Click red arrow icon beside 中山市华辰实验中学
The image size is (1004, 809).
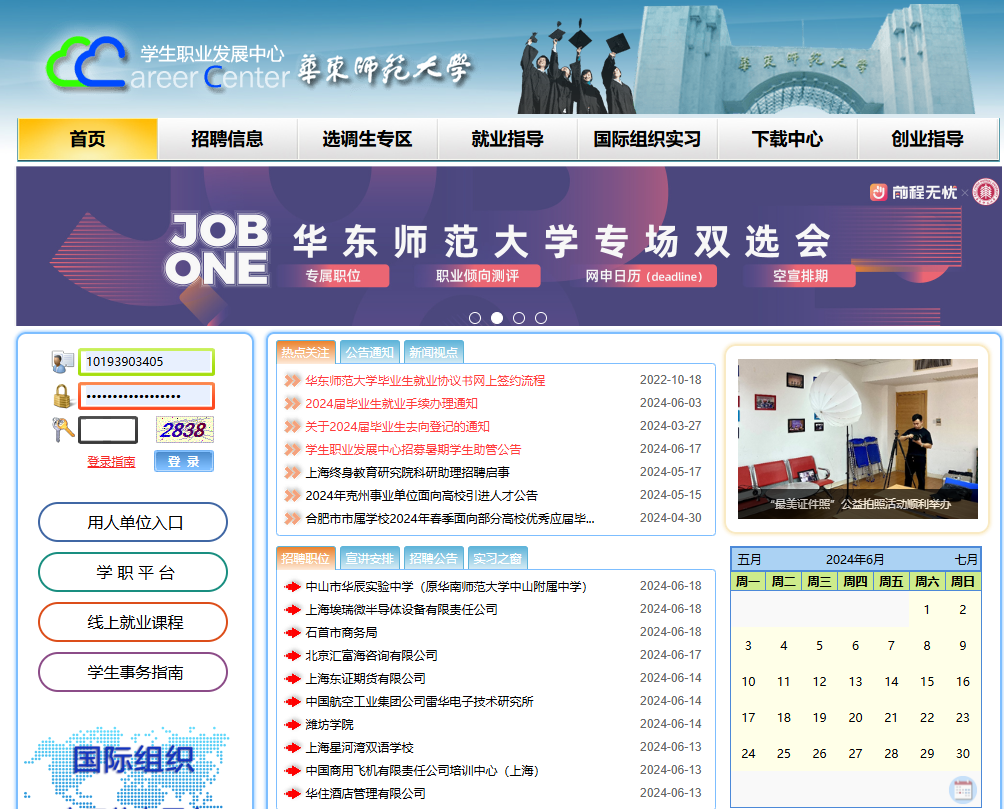click(292, 587)
